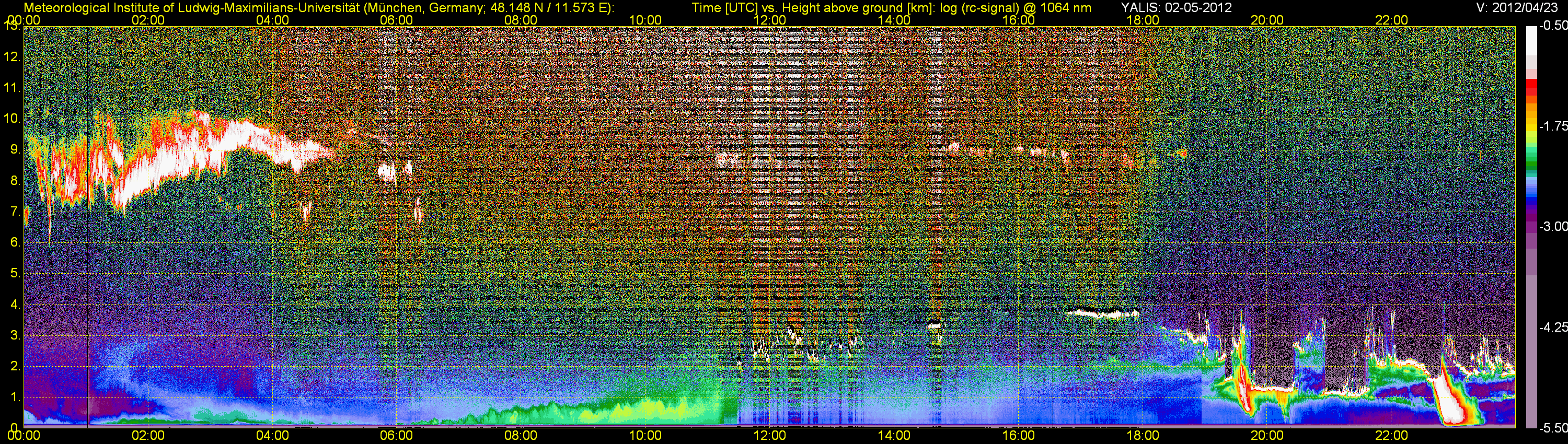Click the 02:00 label on the bottom time axis
The height and width of the screenshot is (444, 1568).
point(148,436)
